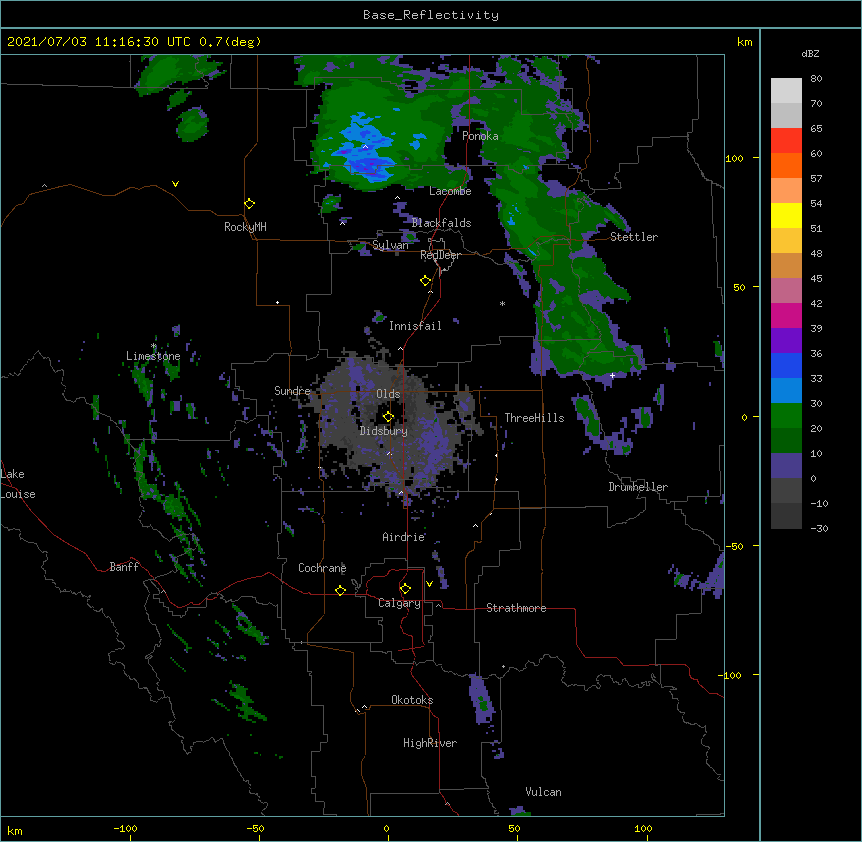Pick the magenta 42 dBZ legend swatch
This screenshot has width=862, height=842.
786,315
